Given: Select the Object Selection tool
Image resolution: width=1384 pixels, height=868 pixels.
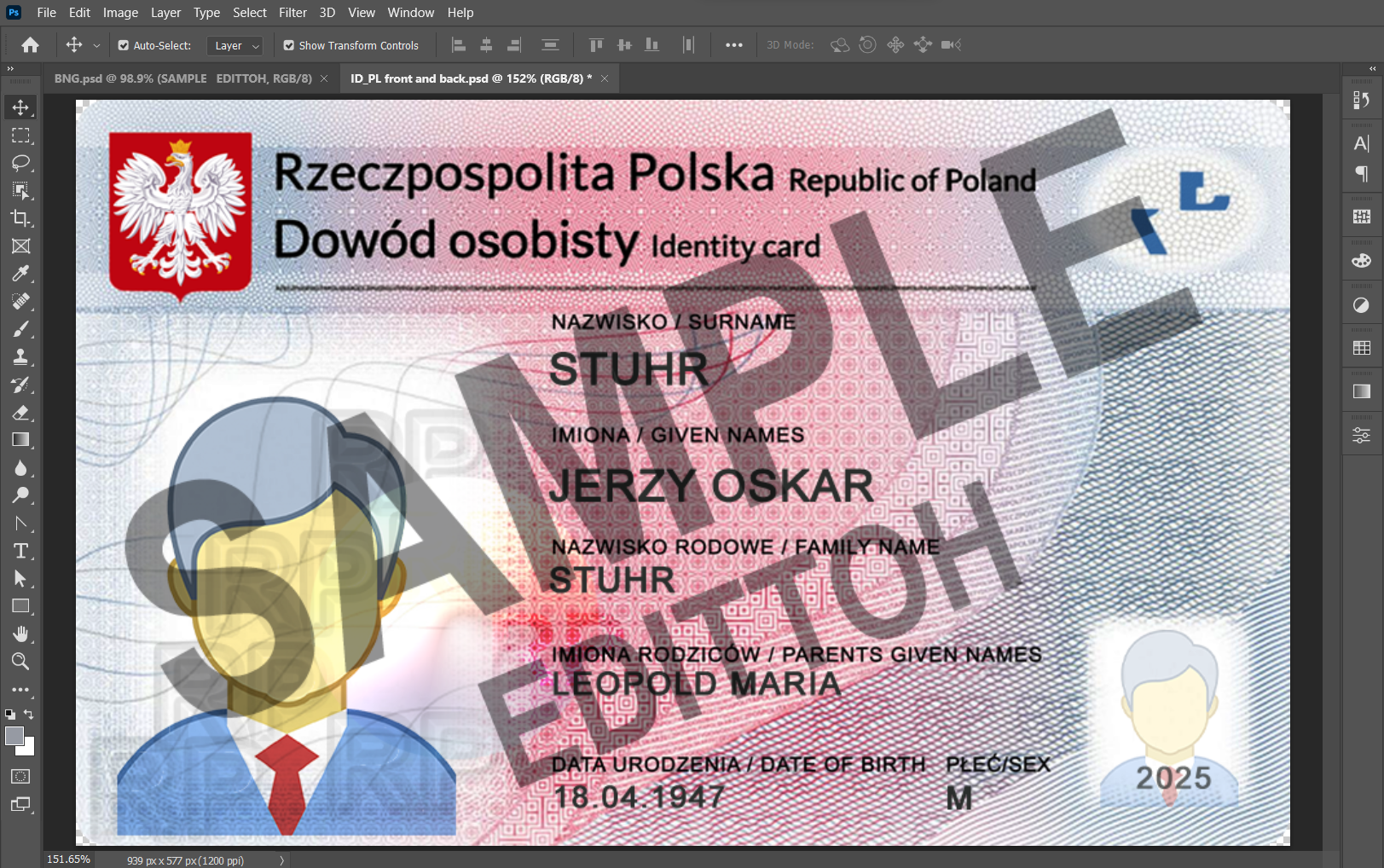Looking at the screenshot, I should (x=20, y=190).
